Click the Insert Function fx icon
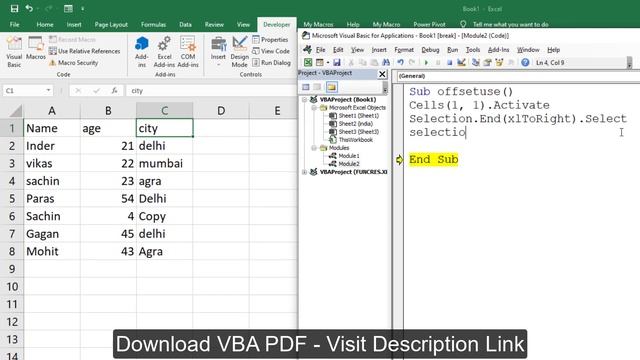The image size is (640, 360). click(x=115, y=91)
